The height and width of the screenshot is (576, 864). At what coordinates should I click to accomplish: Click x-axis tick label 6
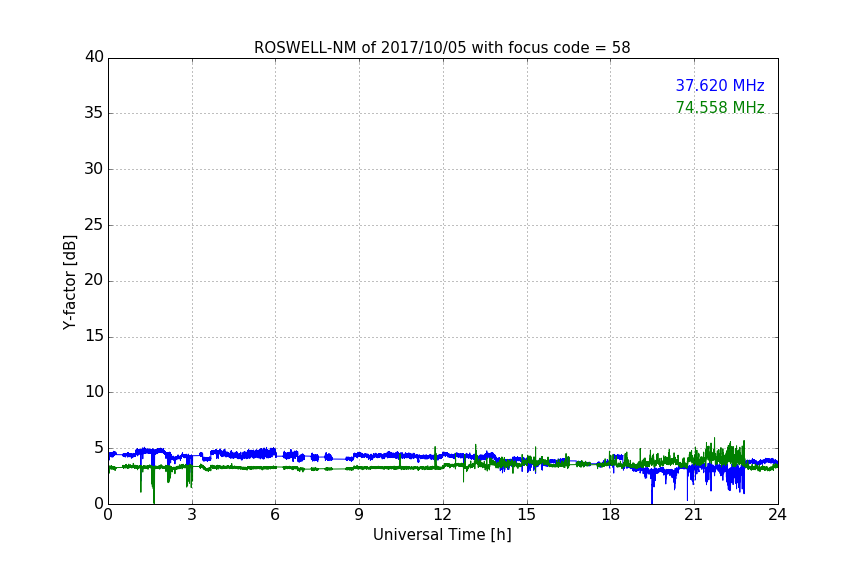coord(276,515)
